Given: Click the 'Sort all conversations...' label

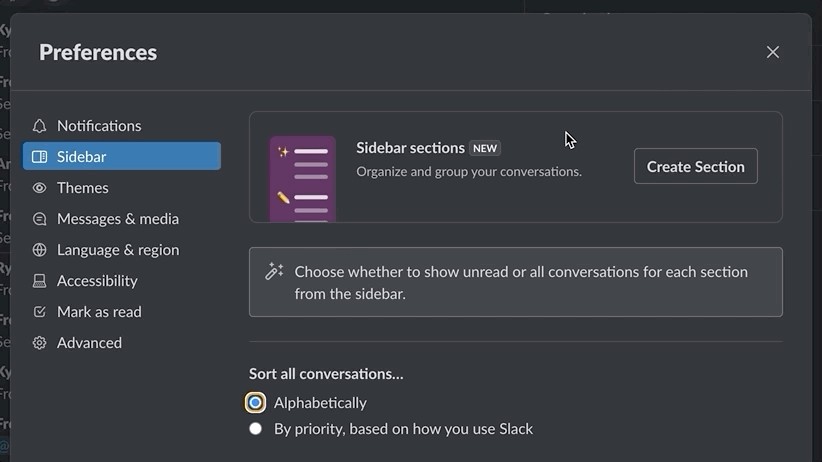Looking at the screenshot, I should [x=326, y=374].
